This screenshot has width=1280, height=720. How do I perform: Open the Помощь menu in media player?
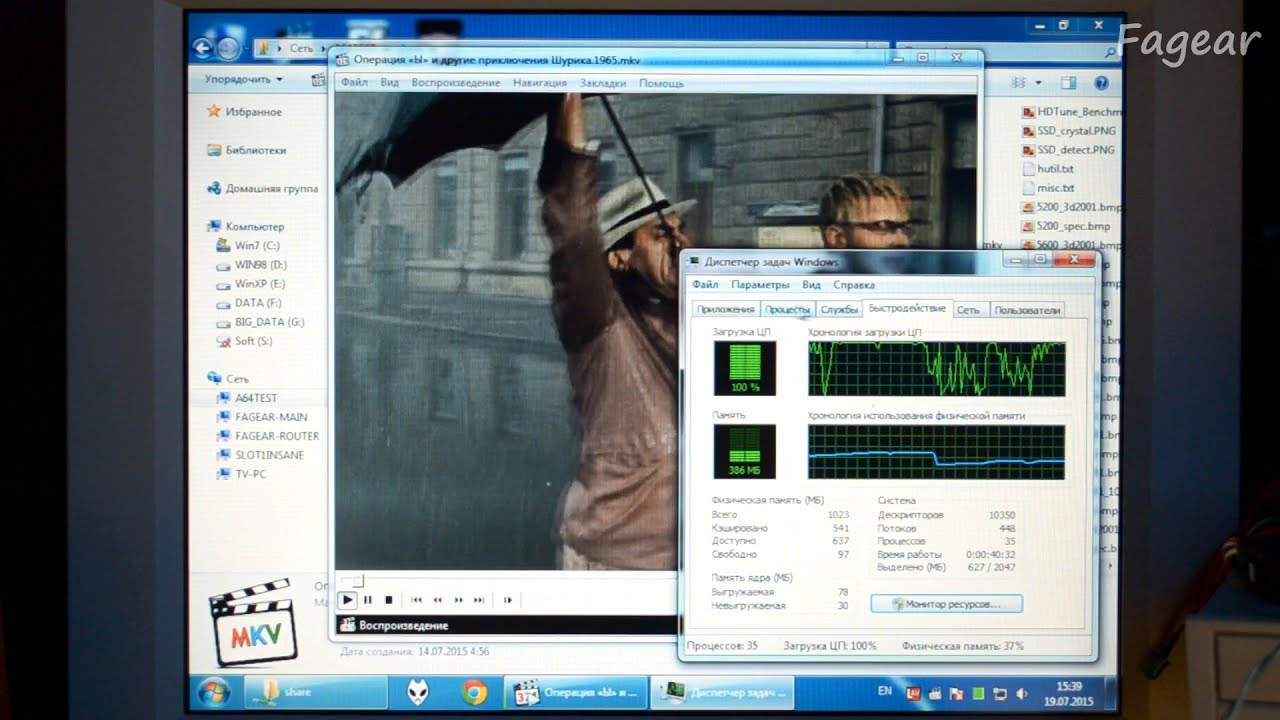click(x=661, y=83)
